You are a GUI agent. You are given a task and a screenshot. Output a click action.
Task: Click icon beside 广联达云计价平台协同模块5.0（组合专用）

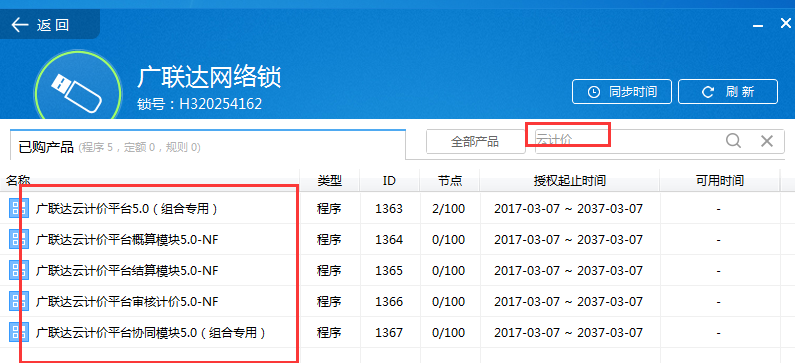tap(19, 333)
